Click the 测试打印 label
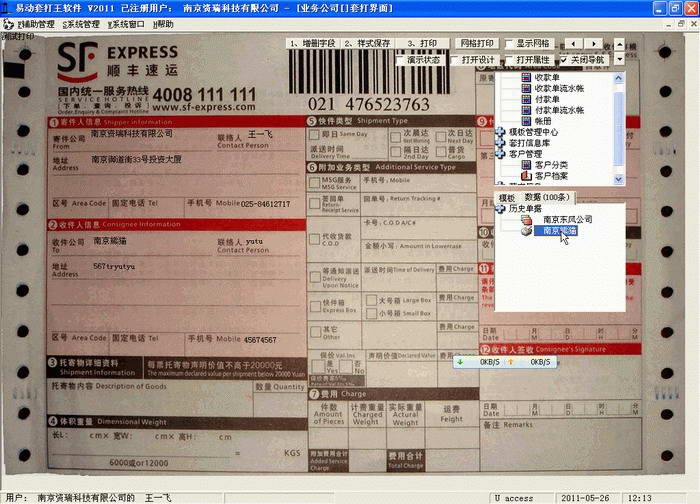Screen dimensions: 700x504 click(18, 36)
